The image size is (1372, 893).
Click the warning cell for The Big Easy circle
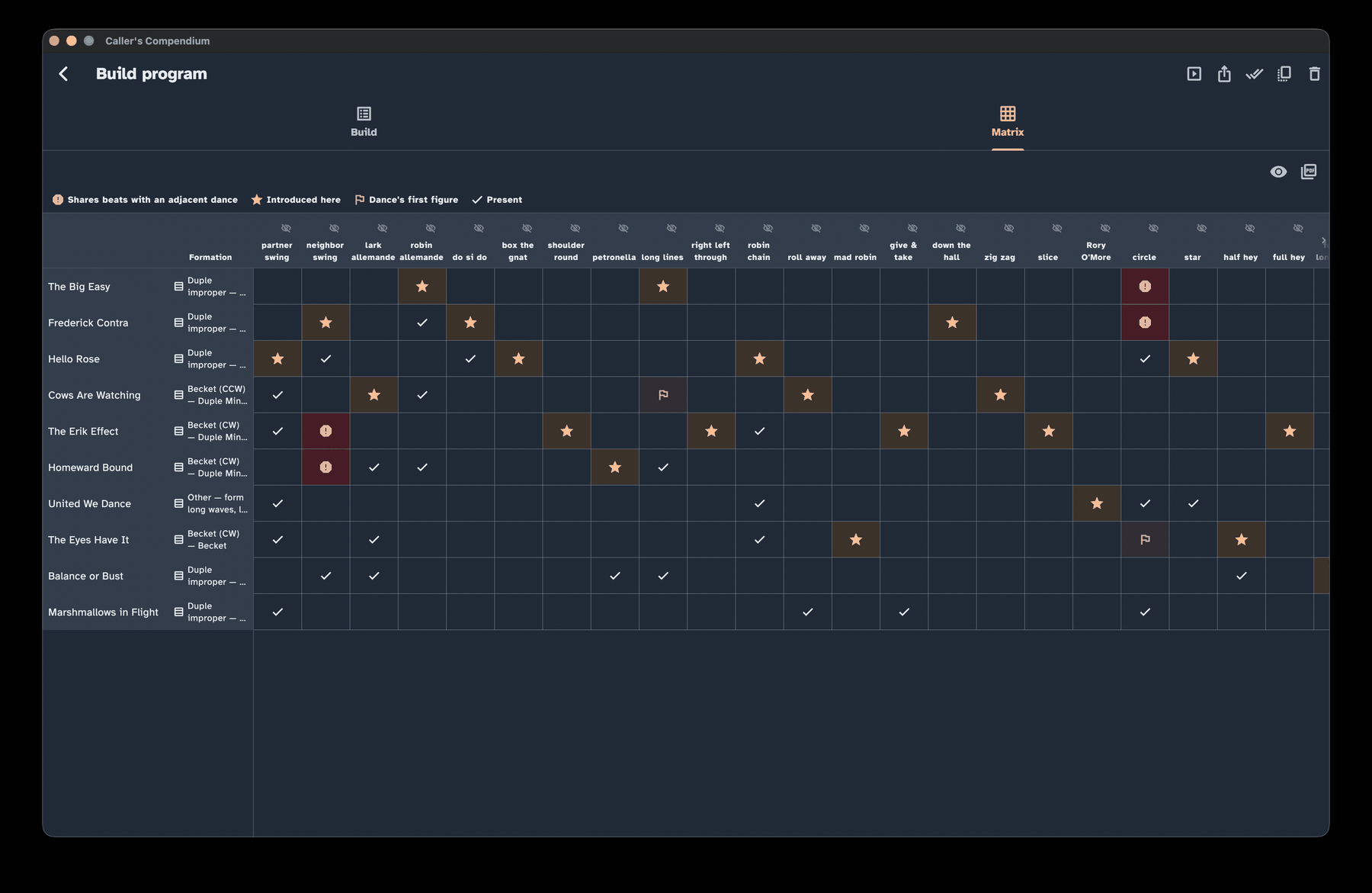(x=1145, y=287)
